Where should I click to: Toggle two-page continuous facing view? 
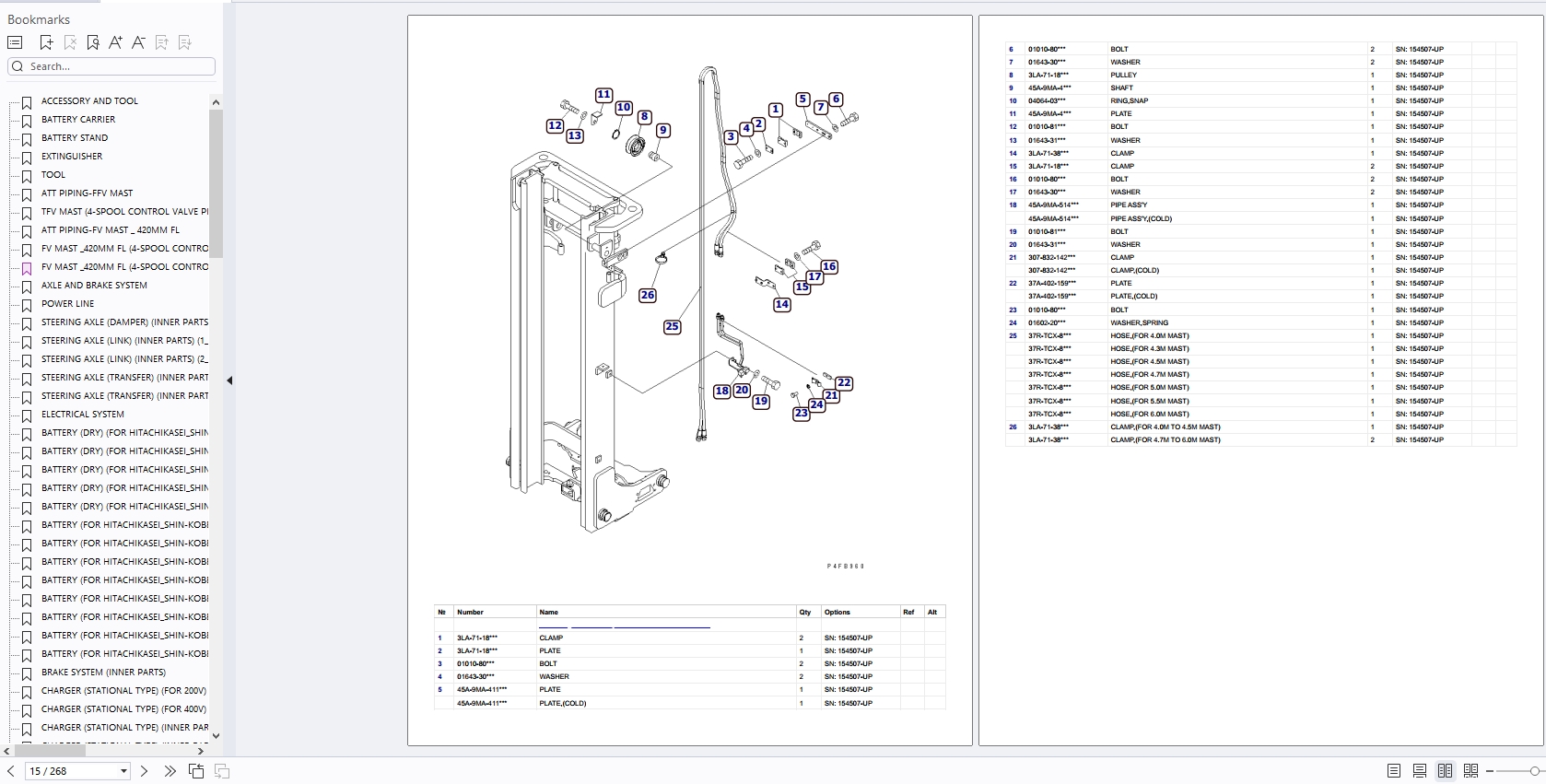pos(1471,771)
